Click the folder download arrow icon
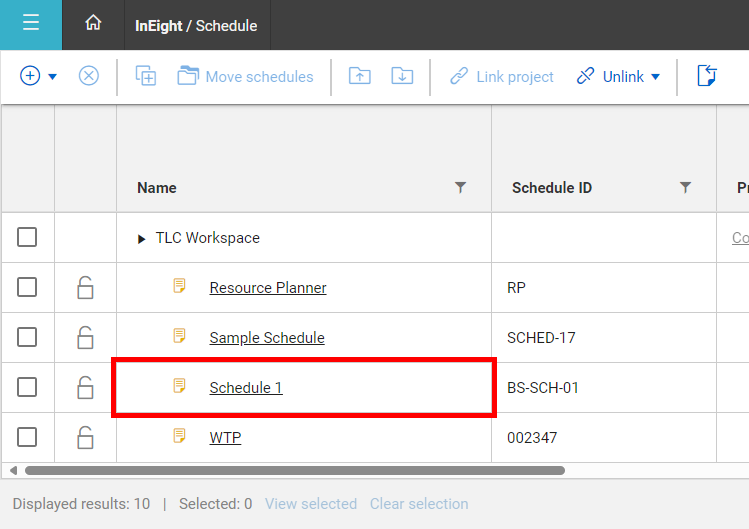This screenshot has width=749, height=529. click(x=402, y=76)
